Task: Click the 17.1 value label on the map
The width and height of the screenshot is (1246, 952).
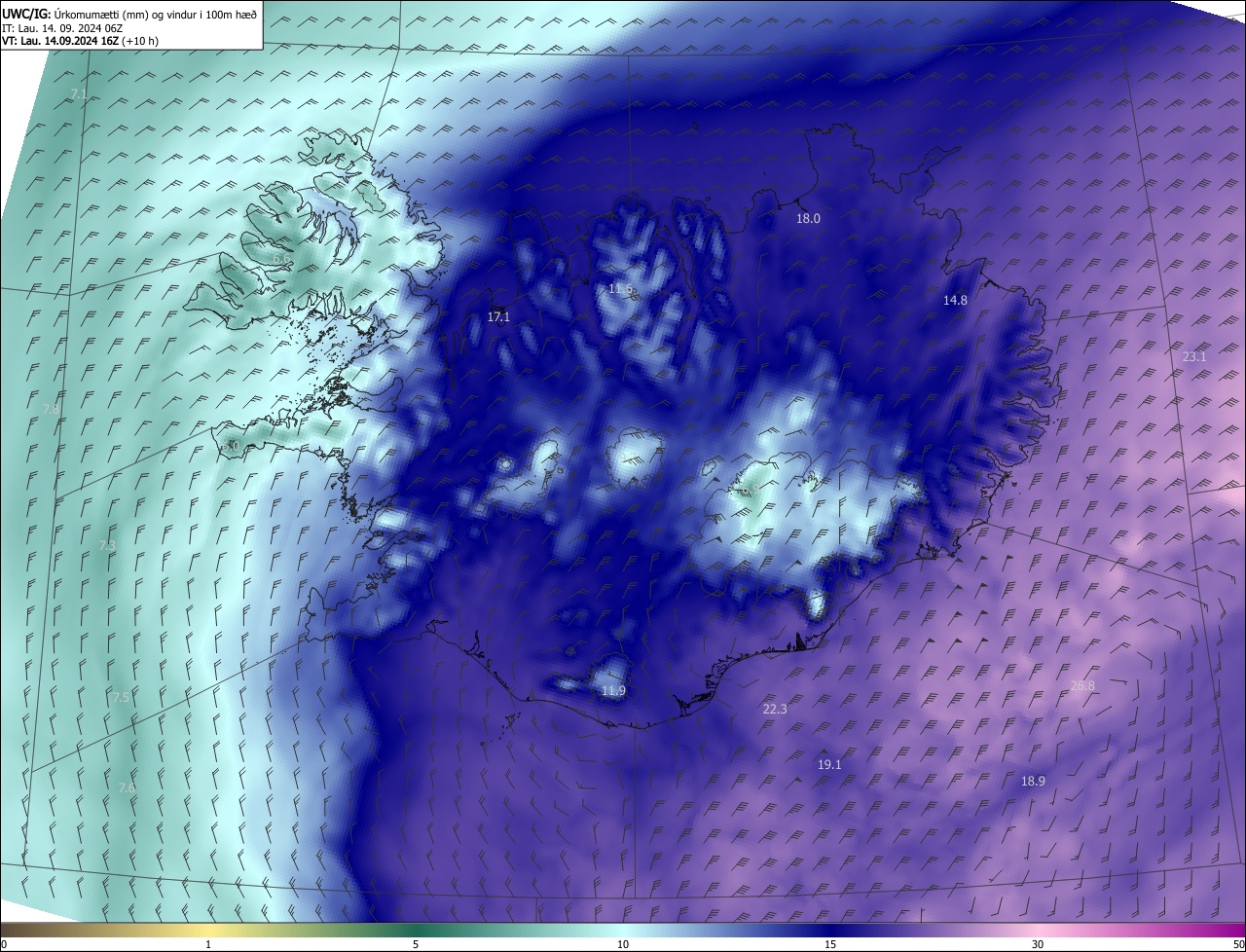Action: tap(498, 316)
